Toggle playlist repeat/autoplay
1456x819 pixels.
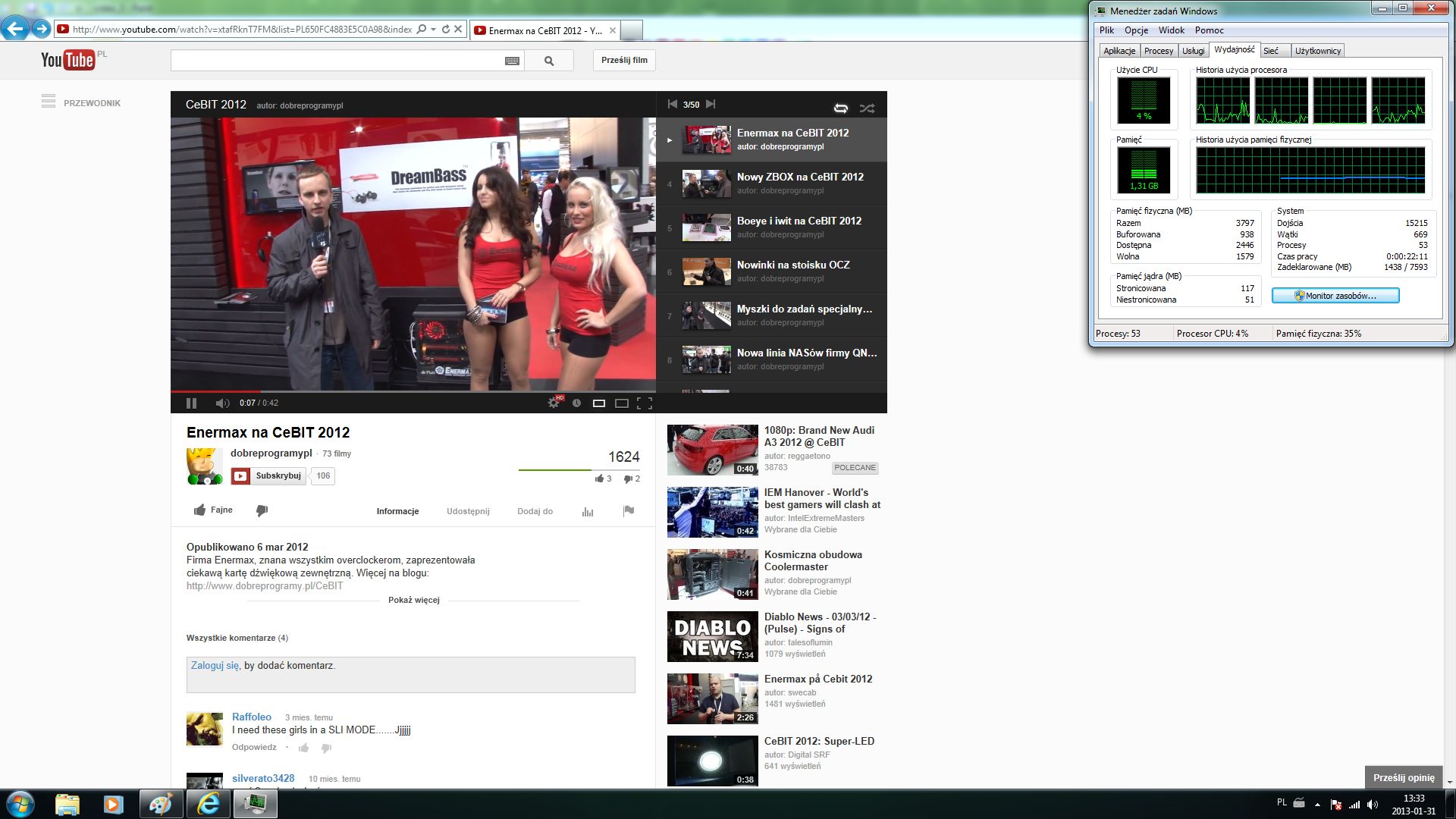840,108
